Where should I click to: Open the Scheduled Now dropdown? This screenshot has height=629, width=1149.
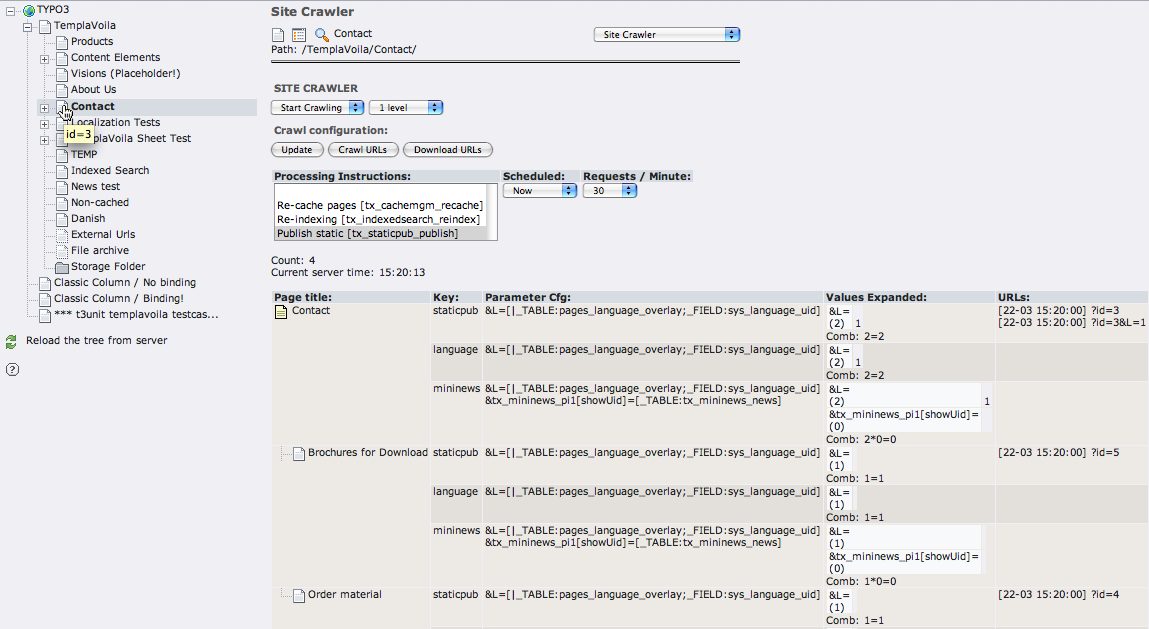[x=539, y=190]
